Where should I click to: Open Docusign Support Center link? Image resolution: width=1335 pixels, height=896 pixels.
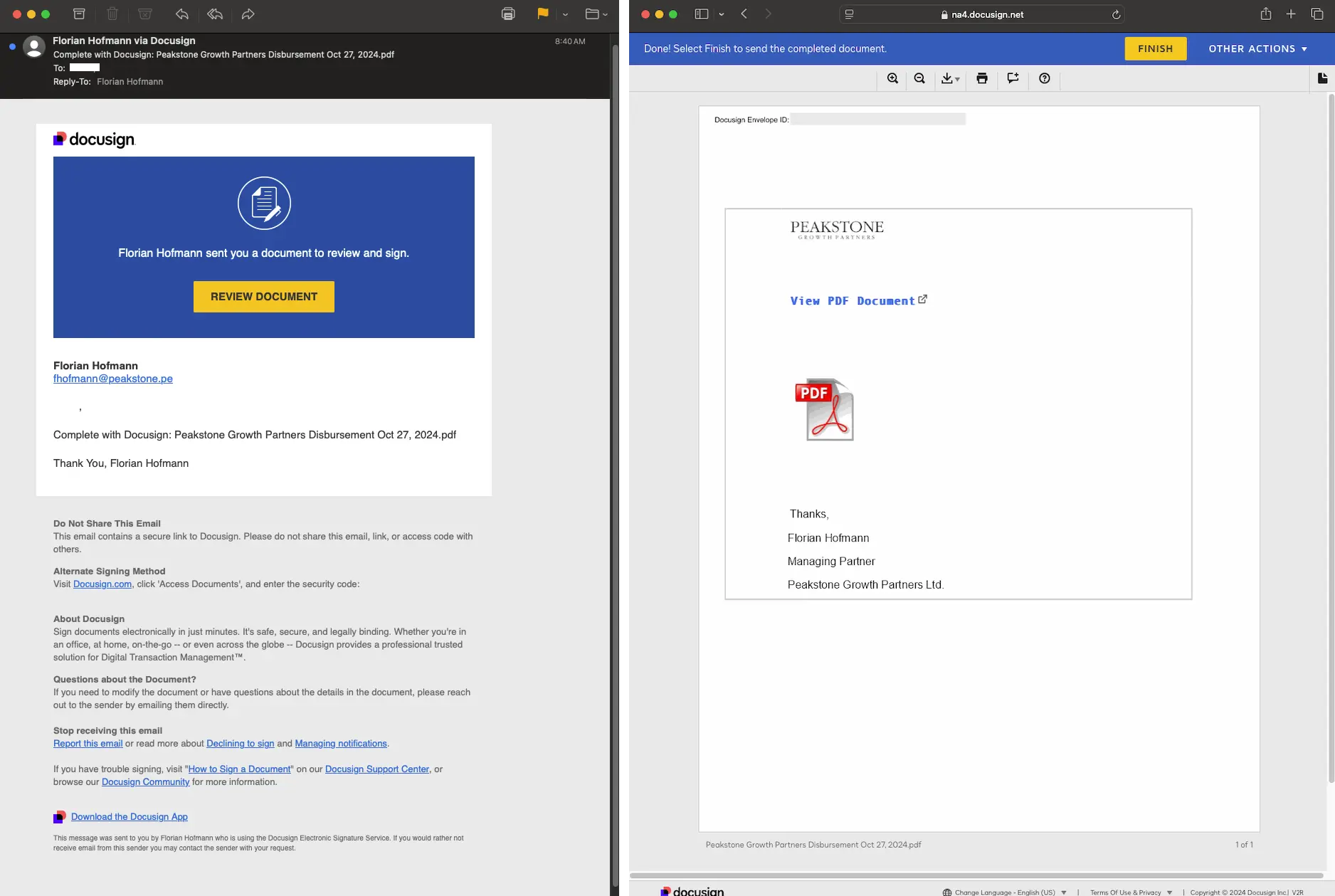tap(377, 769)
